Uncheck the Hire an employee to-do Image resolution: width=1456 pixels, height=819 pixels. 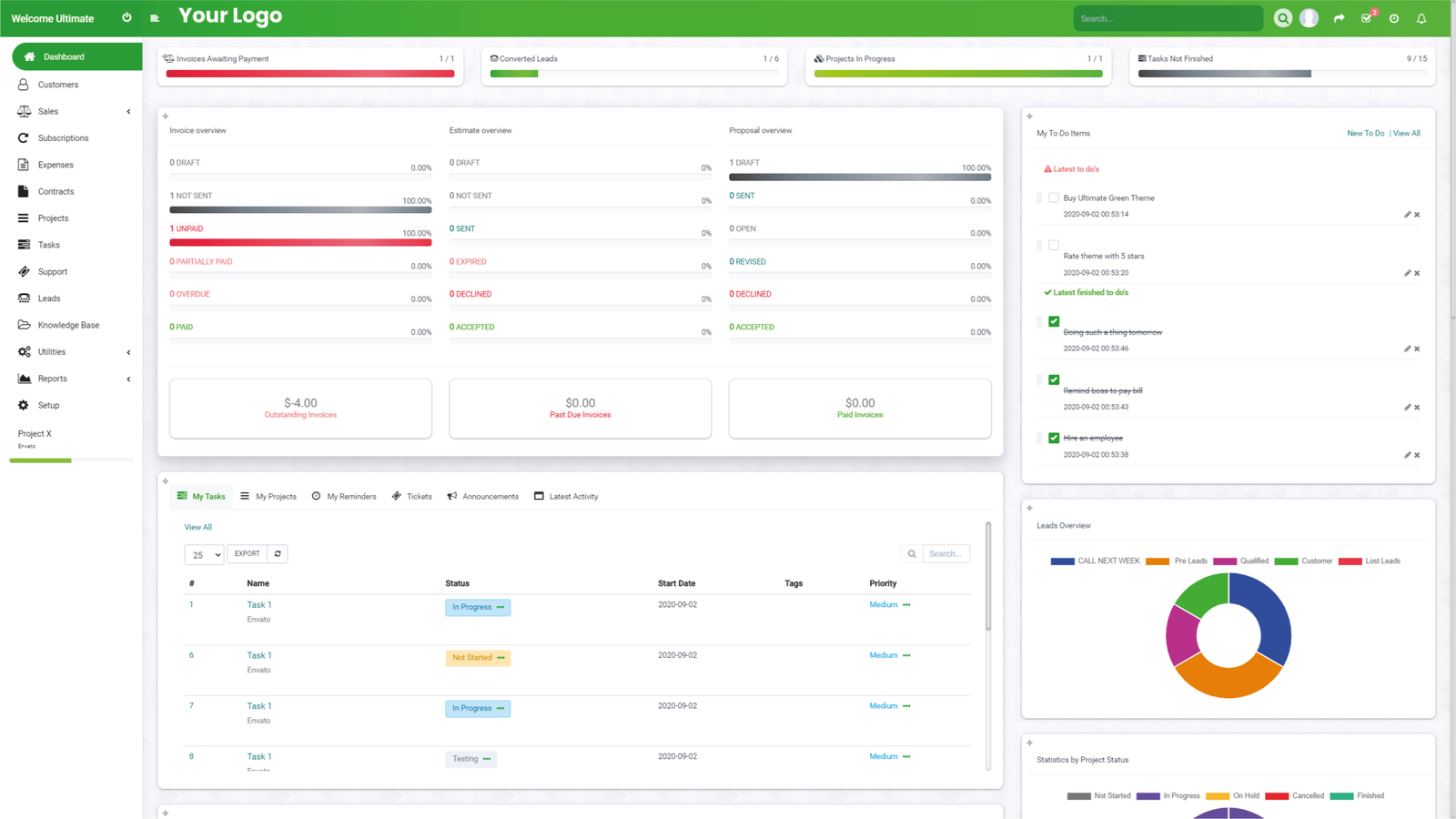tap(1054, 438)
